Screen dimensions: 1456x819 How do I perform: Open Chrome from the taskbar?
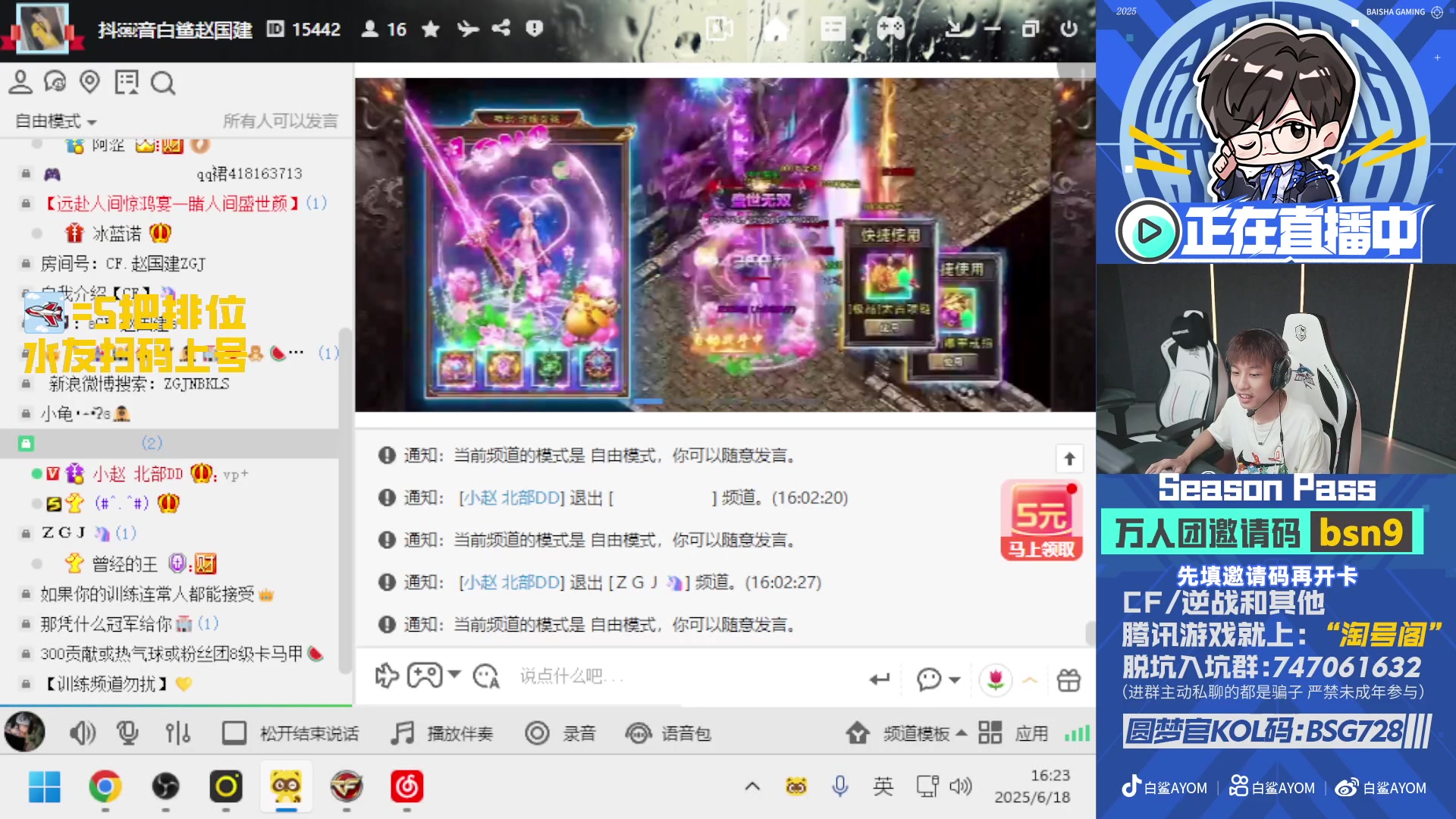pos(105,786)
